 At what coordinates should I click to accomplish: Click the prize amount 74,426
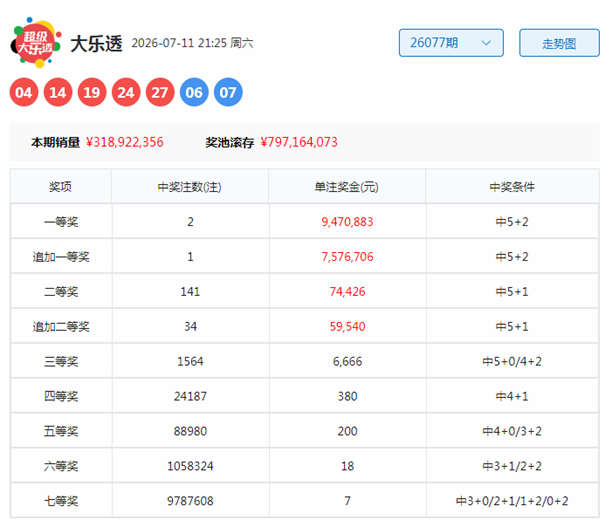[x=347, y=292]
